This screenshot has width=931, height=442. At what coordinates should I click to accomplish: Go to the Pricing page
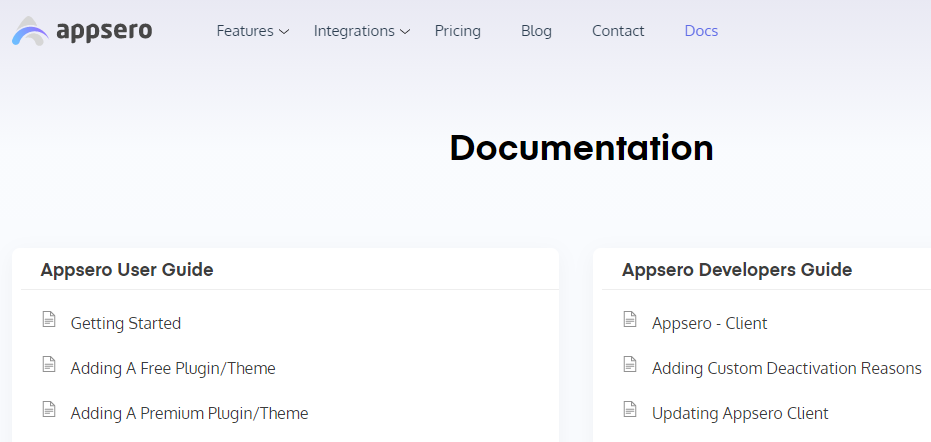[x=458, y=31]
